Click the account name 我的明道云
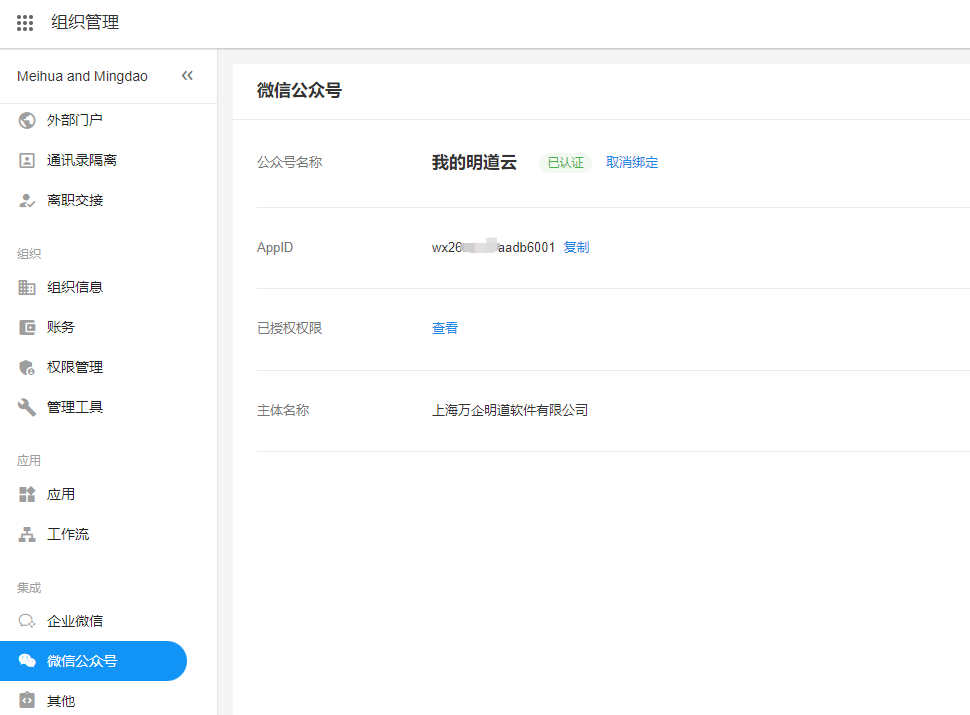 [474, 162]
